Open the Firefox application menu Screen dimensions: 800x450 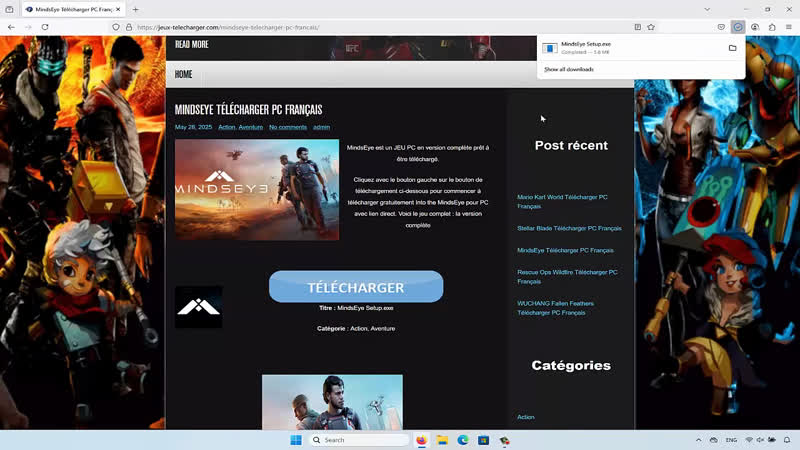tap(789, 27)
